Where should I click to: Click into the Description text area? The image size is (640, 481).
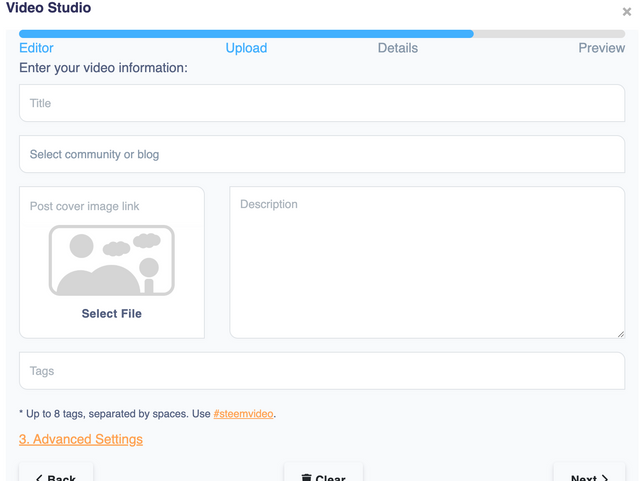click(427, 262)
